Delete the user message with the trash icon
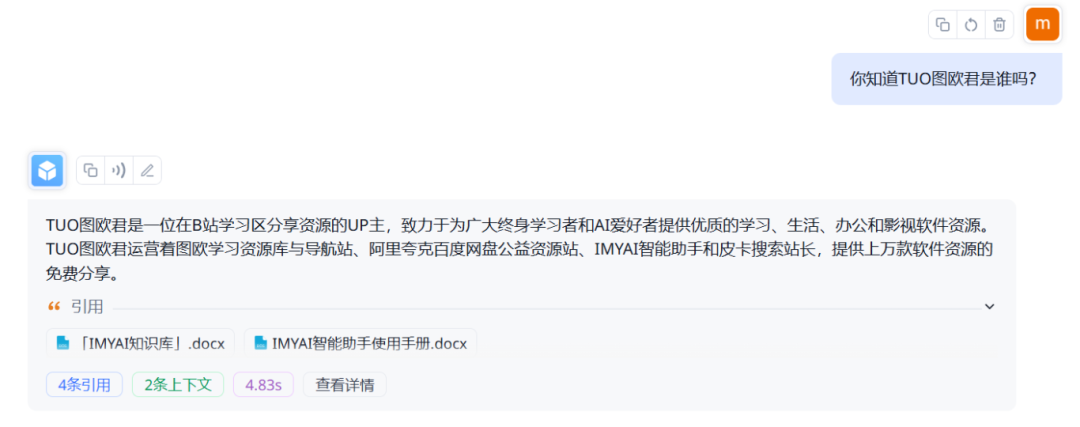Viewport: 1080px width, 427px height. click(999, 25)
